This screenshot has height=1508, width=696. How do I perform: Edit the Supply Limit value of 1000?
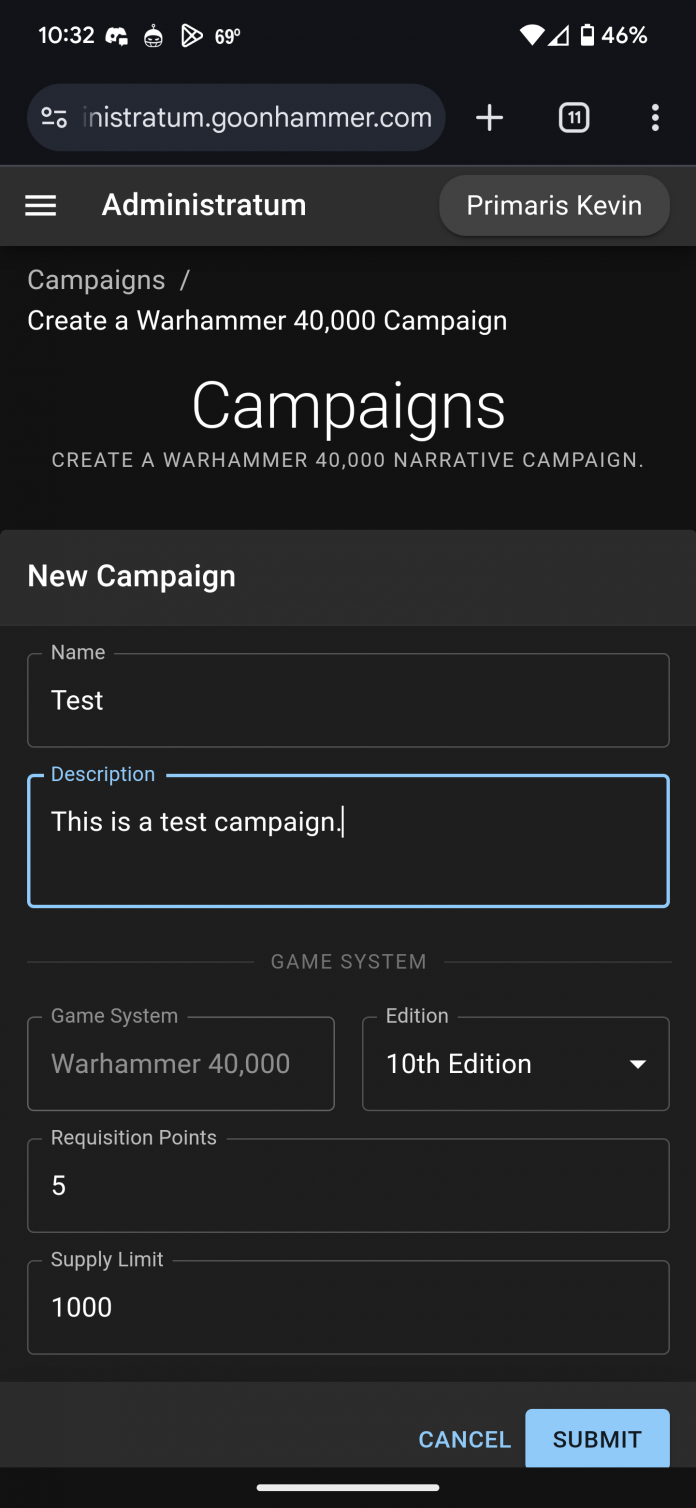pyautogui.click(x=348, y=1307)
